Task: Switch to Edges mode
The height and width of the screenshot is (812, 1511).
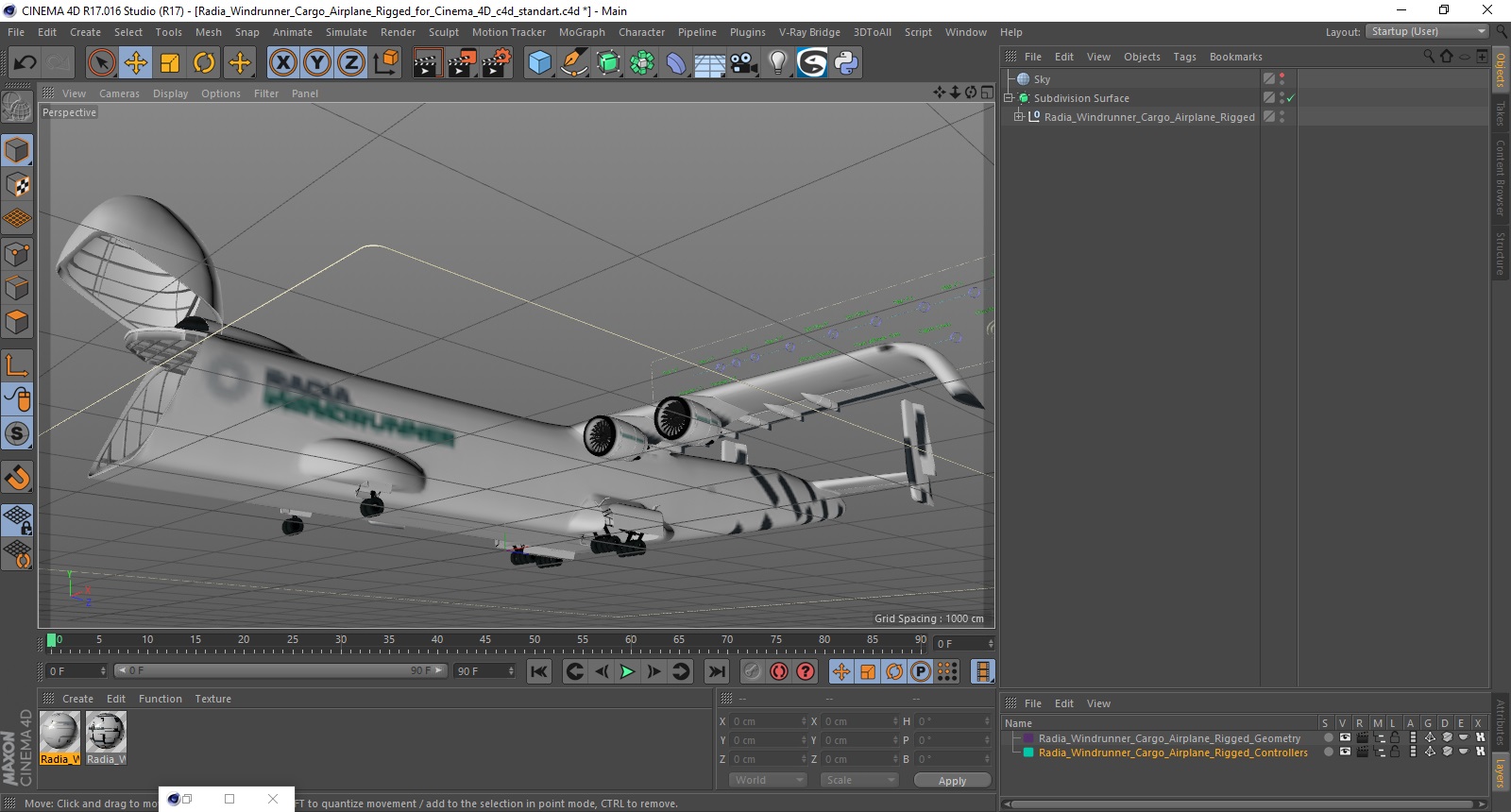Action: click(x=17, y=287)
